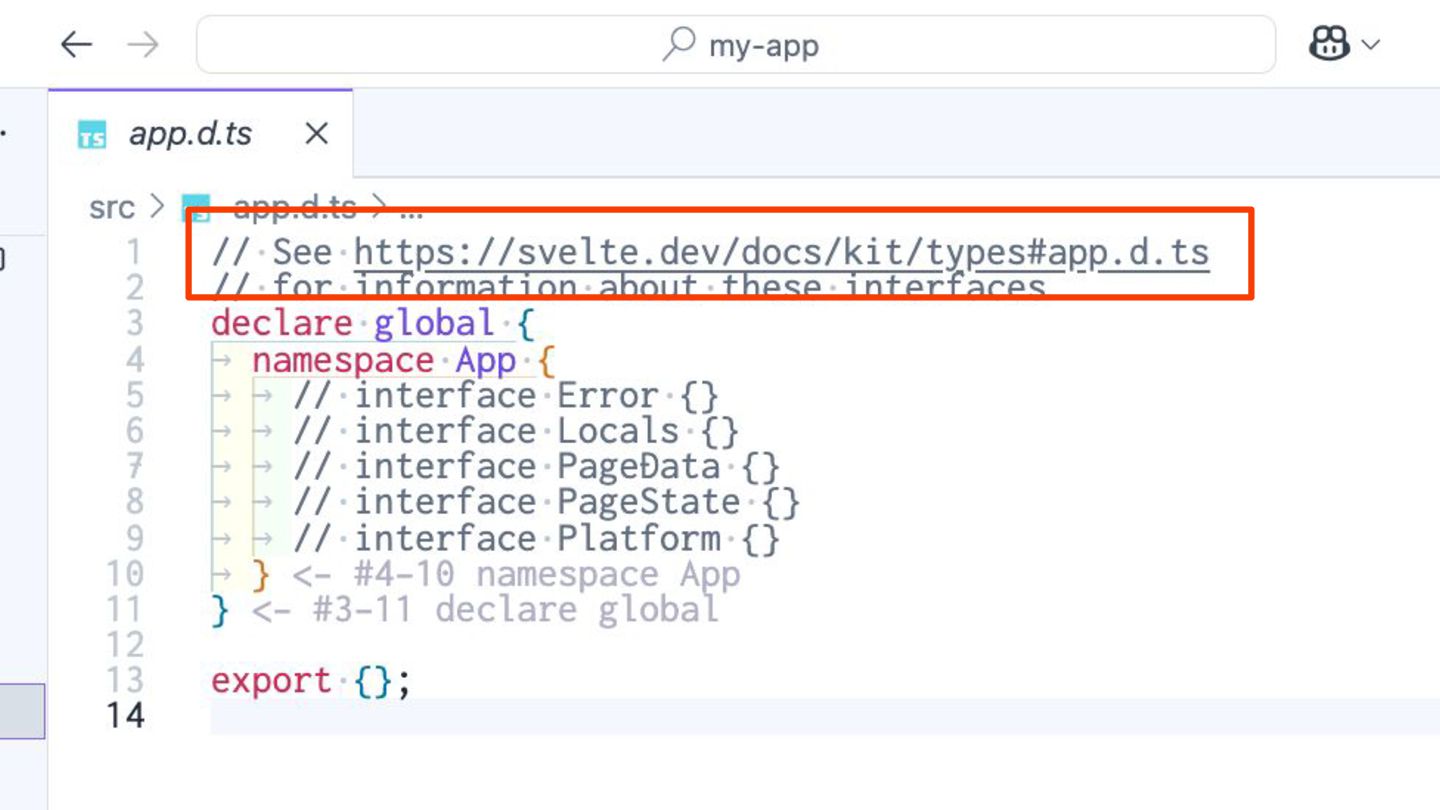This screenshot has height=810, width=1440.
Task: Click 'namespace' keyword on line 4
Action: point(342,359)
